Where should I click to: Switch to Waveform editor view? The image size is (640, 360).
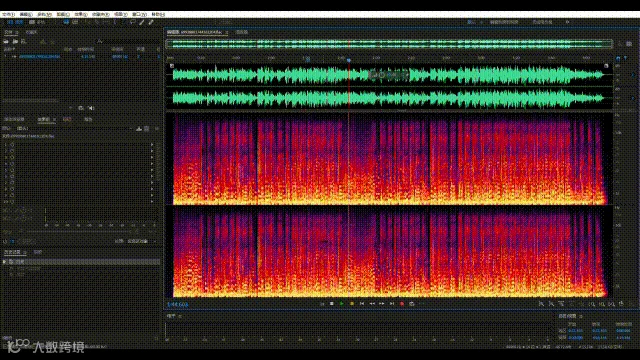pyautogui.click(x=16, y=22)
